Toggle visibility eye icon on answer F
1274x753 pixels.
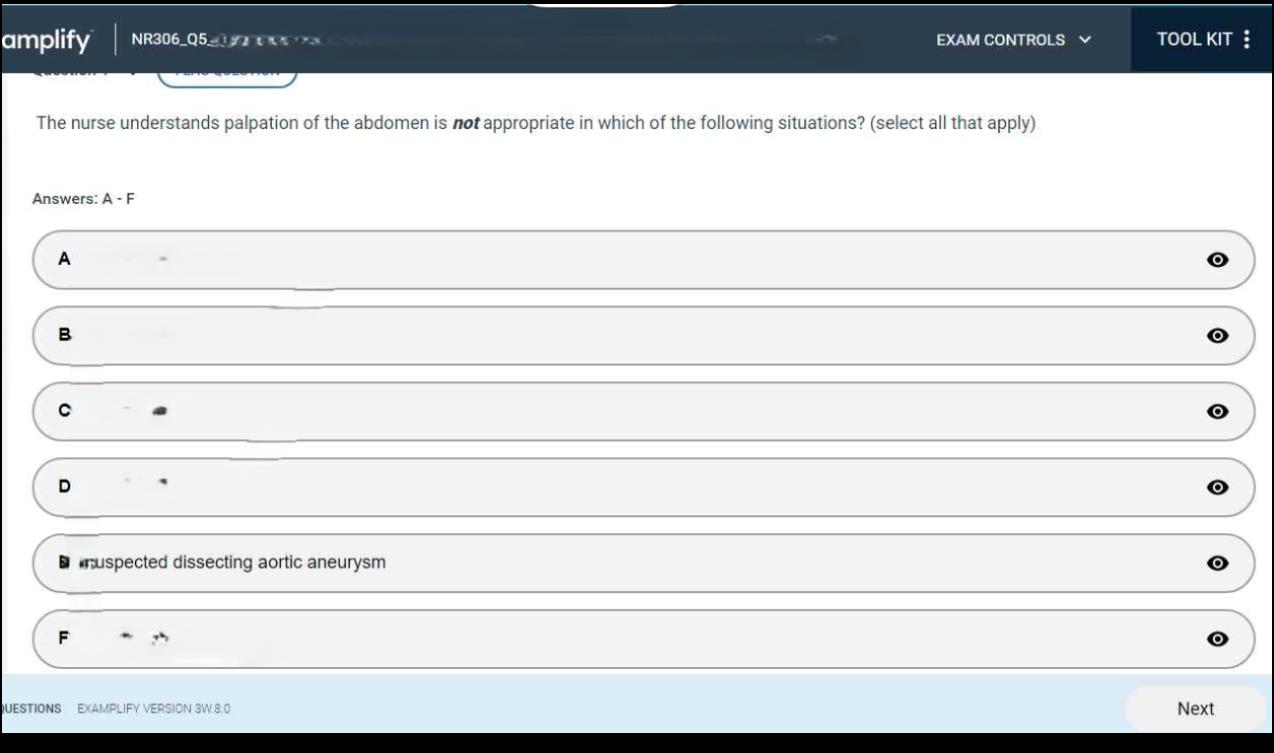click(x=1217, y=639)
